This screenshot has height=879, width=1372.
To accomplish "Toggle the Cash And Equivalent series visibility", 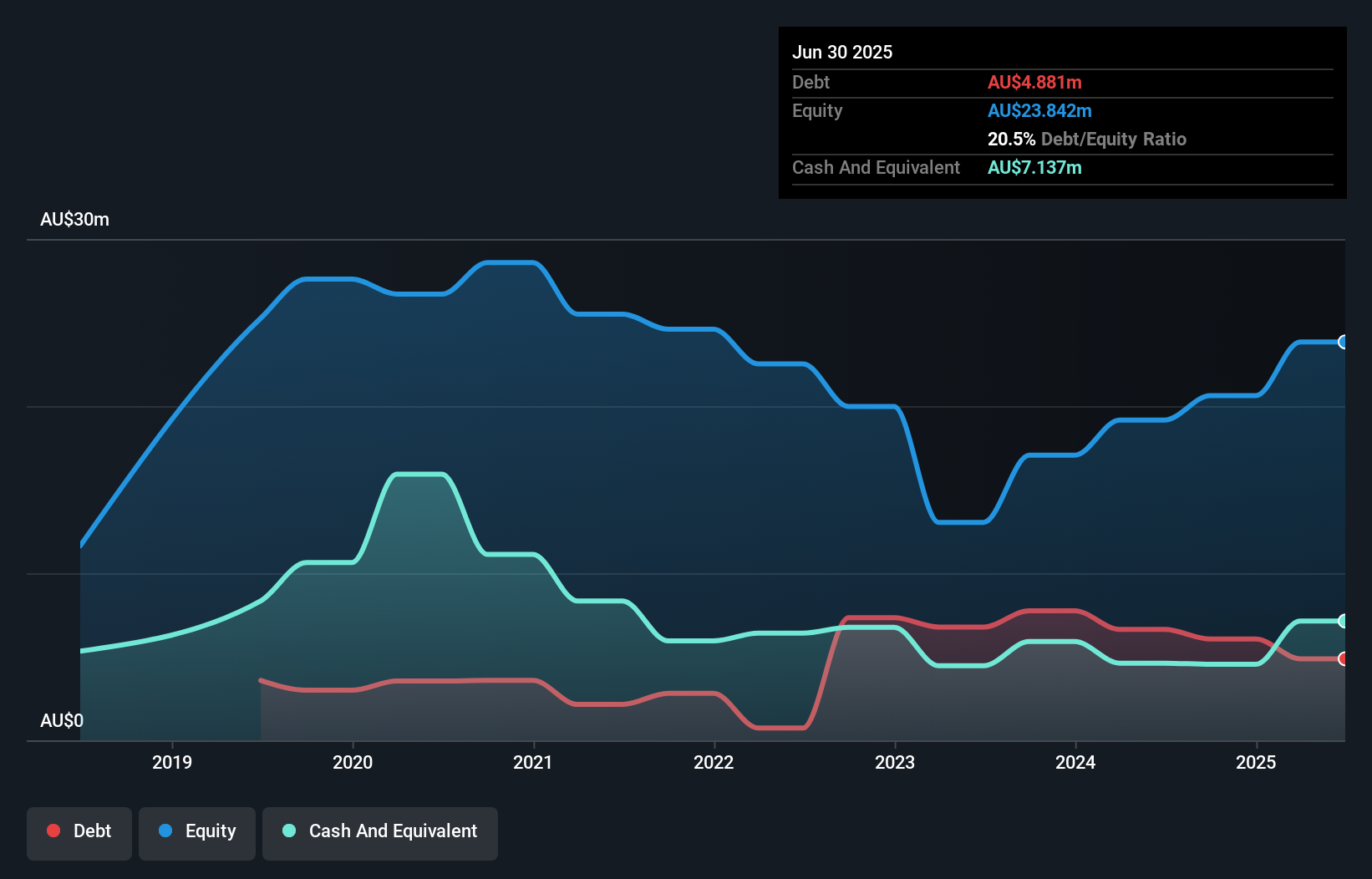I will [x=380, y=831].
